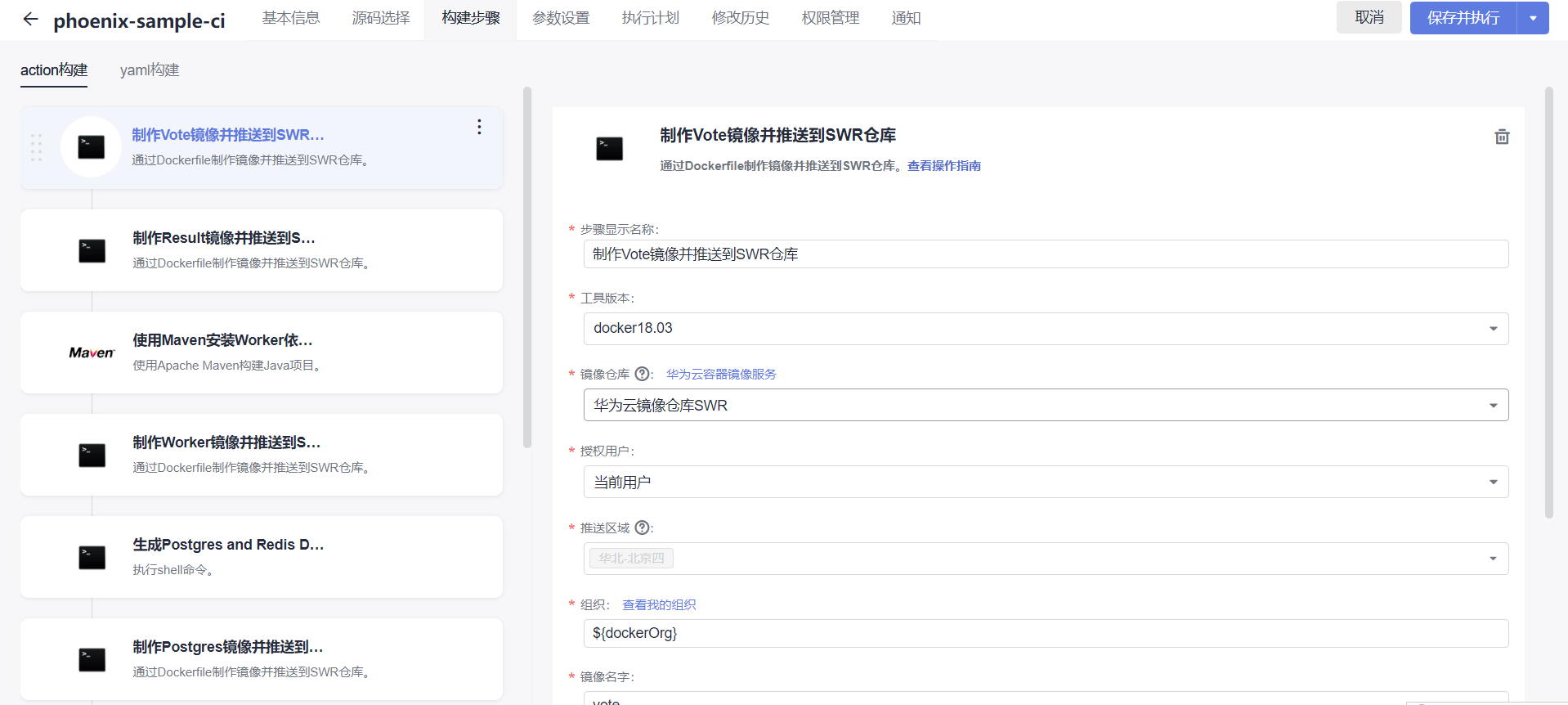Expand the 授权用户 dropdown showing 当前用户
Image resolution: width=1568 pixels, height=705 pixels.
pyautogui.click(x=1046, y=482)
